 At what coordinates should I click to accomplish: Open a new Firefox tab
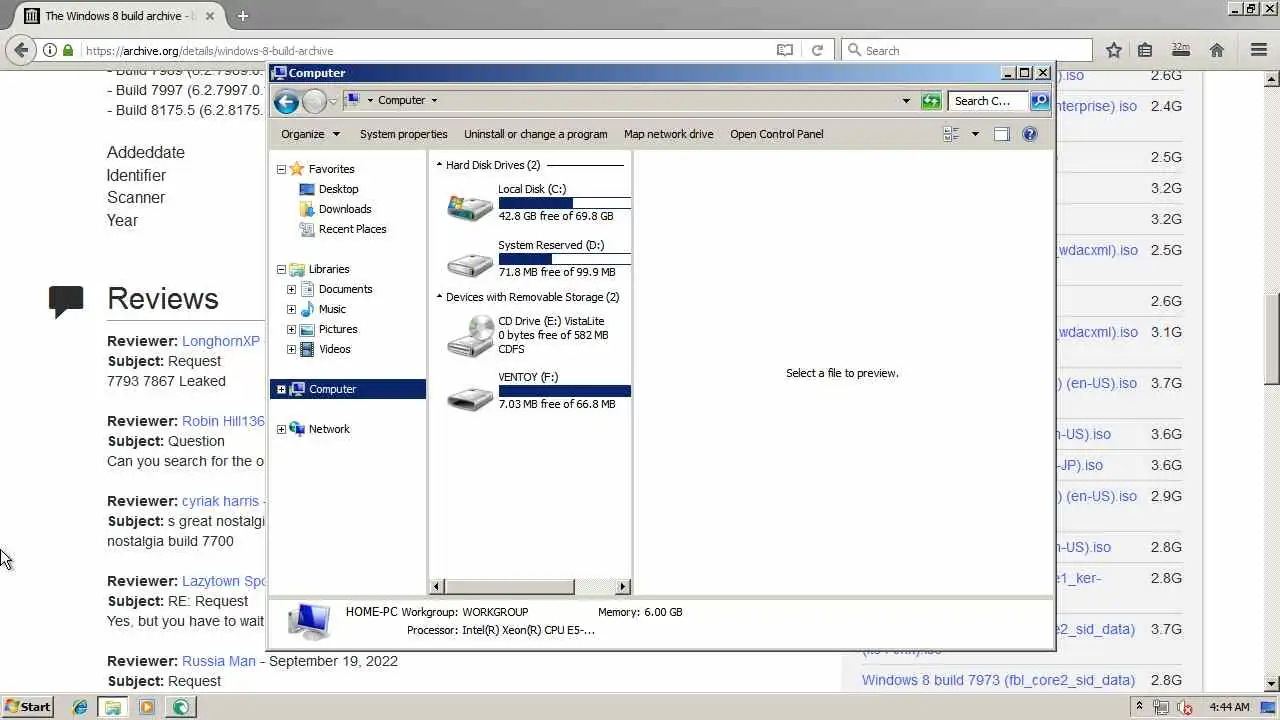(242, 15)
